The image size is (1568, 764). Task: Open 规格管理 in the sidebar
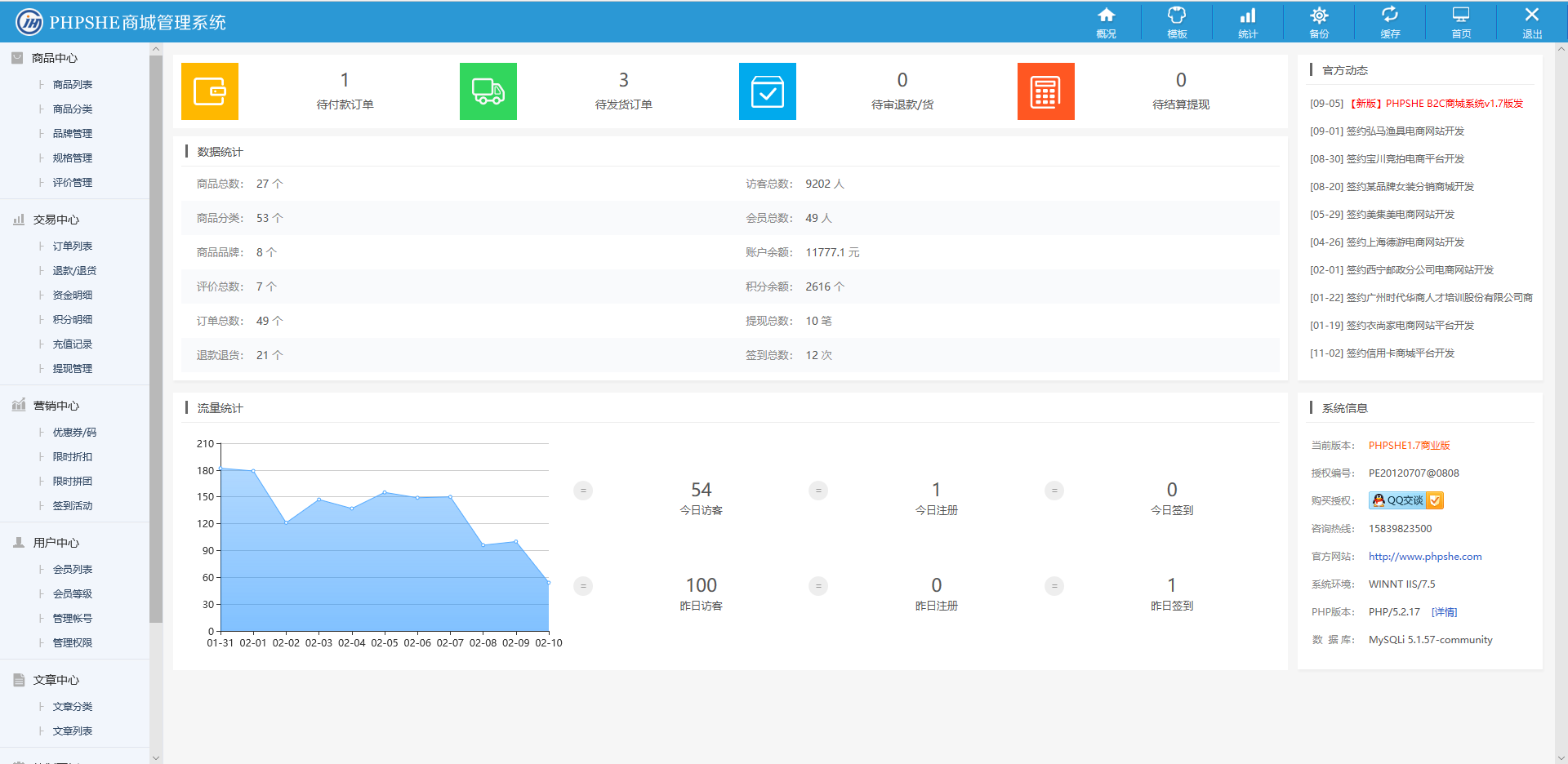point(73,158)
